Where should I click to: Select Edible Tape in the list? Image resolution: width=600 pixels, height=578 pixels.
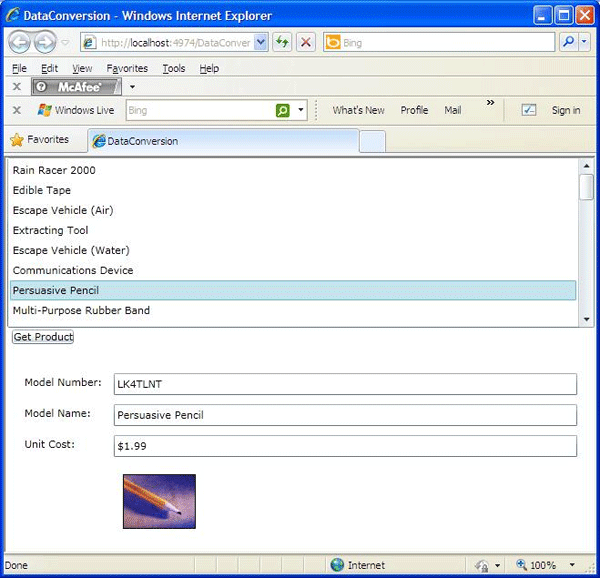tap(293, 190)
